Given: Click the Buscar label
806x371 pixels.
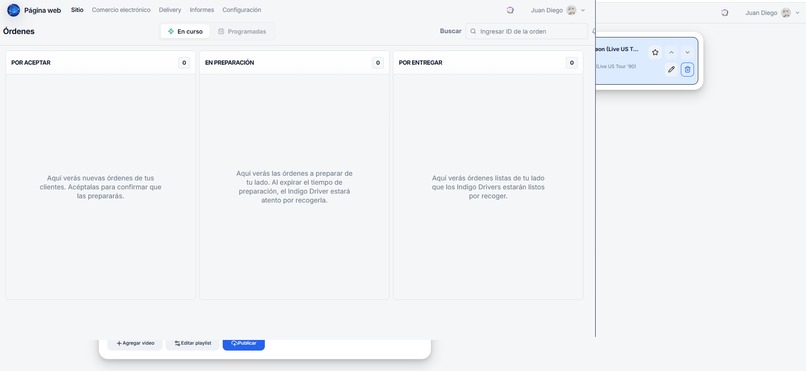Looking at the screenshot, I should coord(450,31).
